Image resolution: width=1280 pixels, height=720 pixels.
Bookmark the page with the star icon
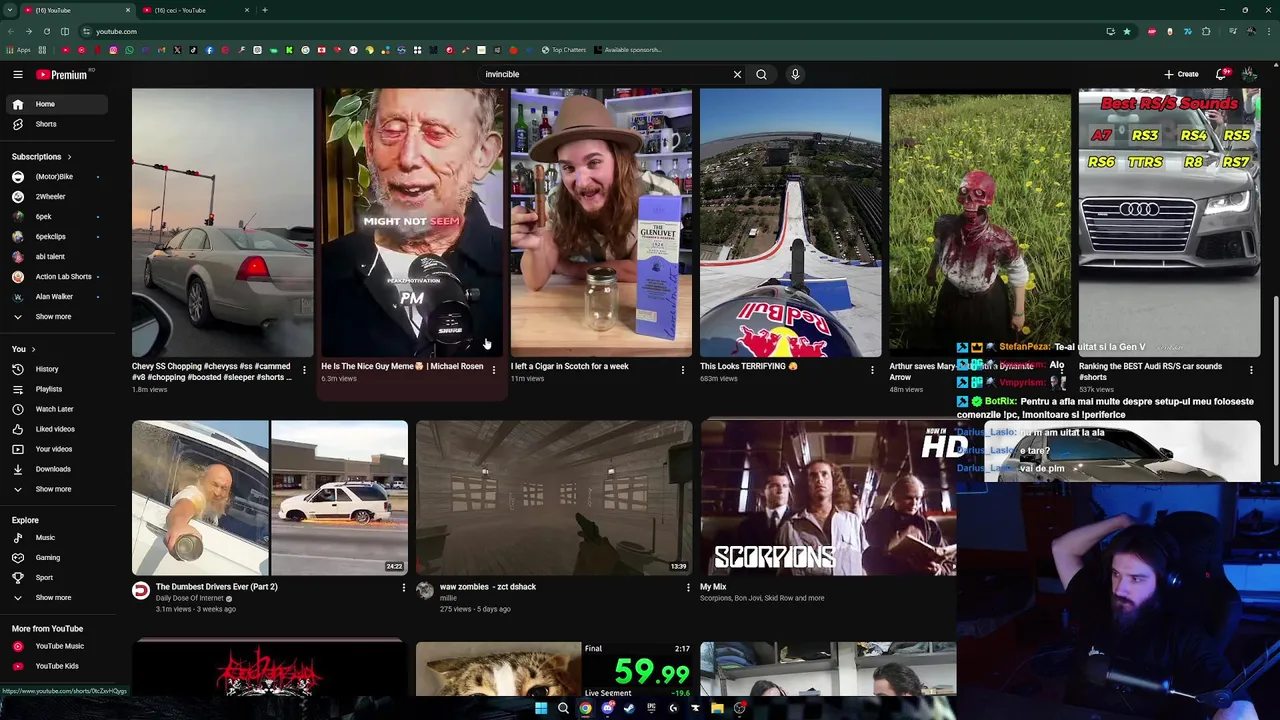coord(1127,32)
